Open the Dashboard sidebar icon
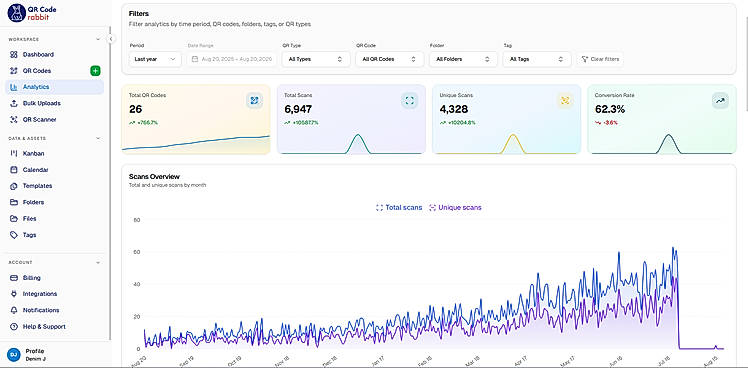The height and width of the screenshot is (368, 748). click(13, 54)
